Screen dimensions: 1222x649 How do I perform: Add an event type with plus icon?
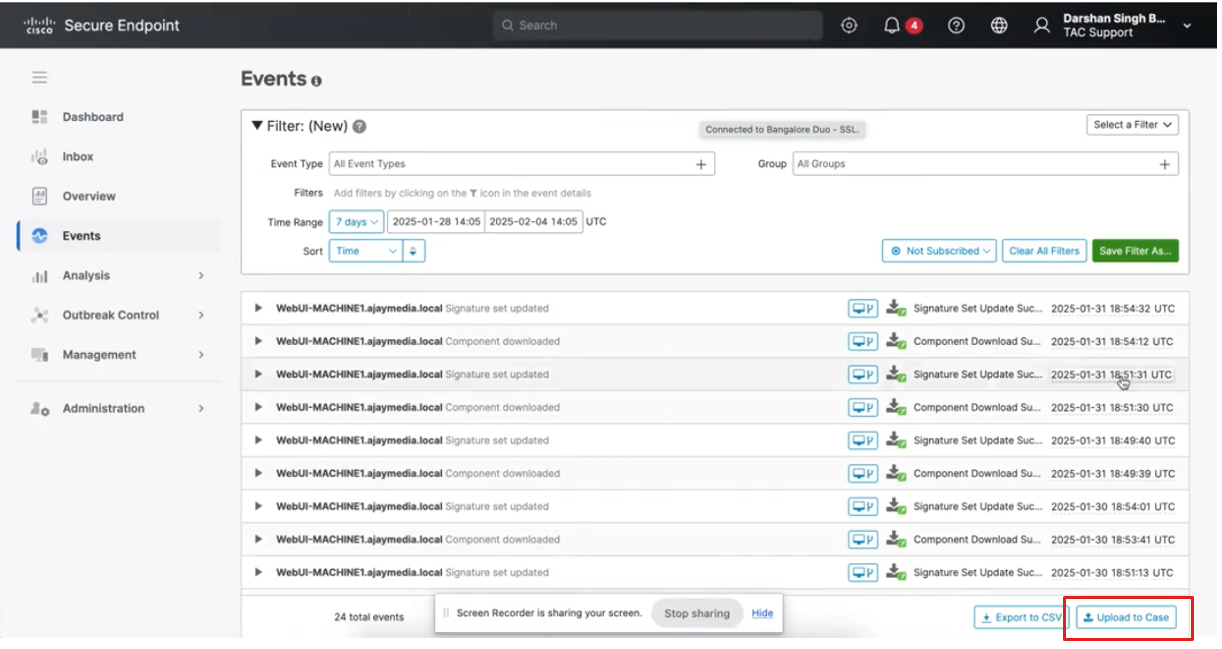(x=701, y=164)
